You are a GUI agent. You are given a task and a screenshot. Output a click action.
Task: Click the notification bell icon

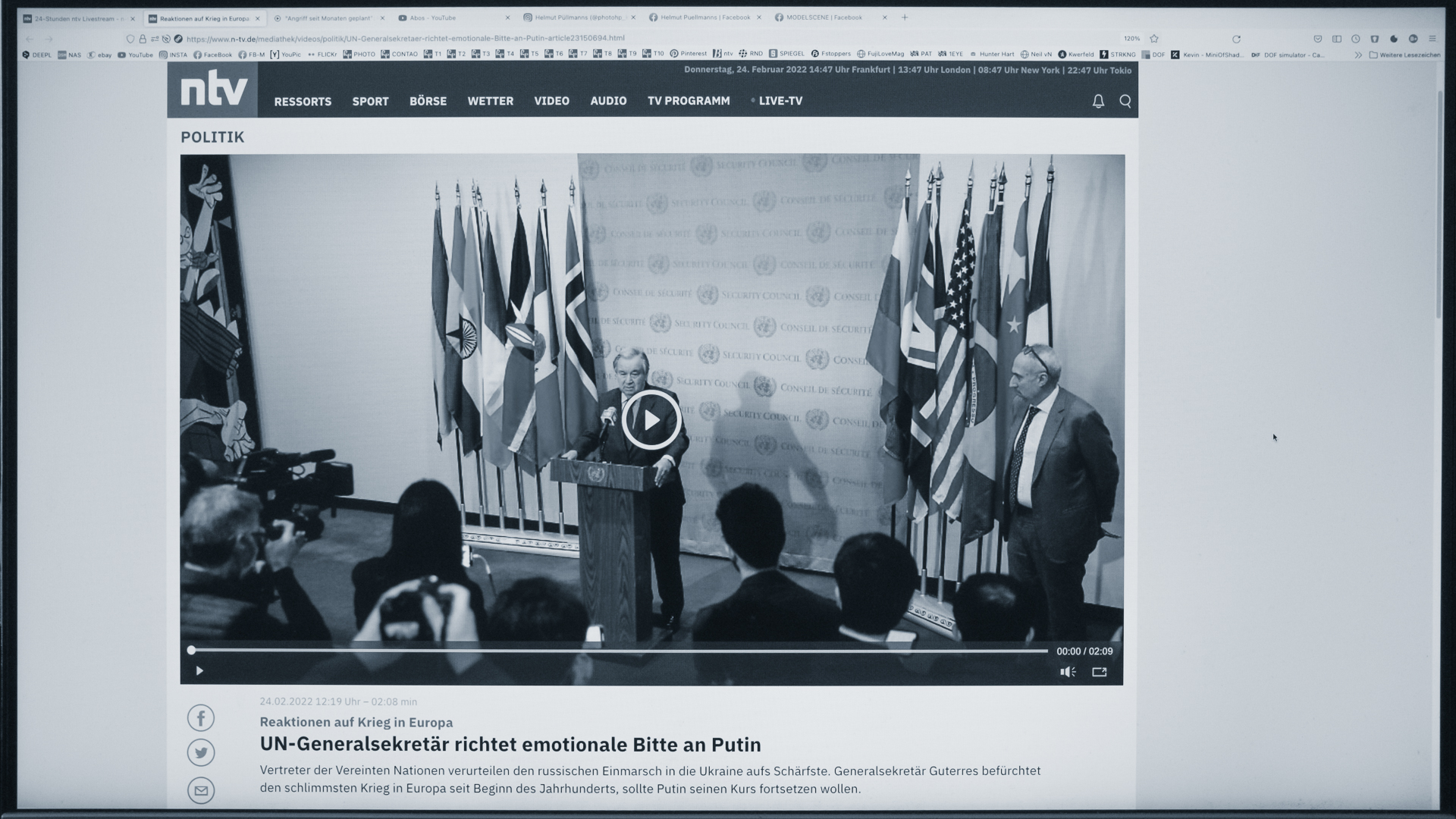1098,101
